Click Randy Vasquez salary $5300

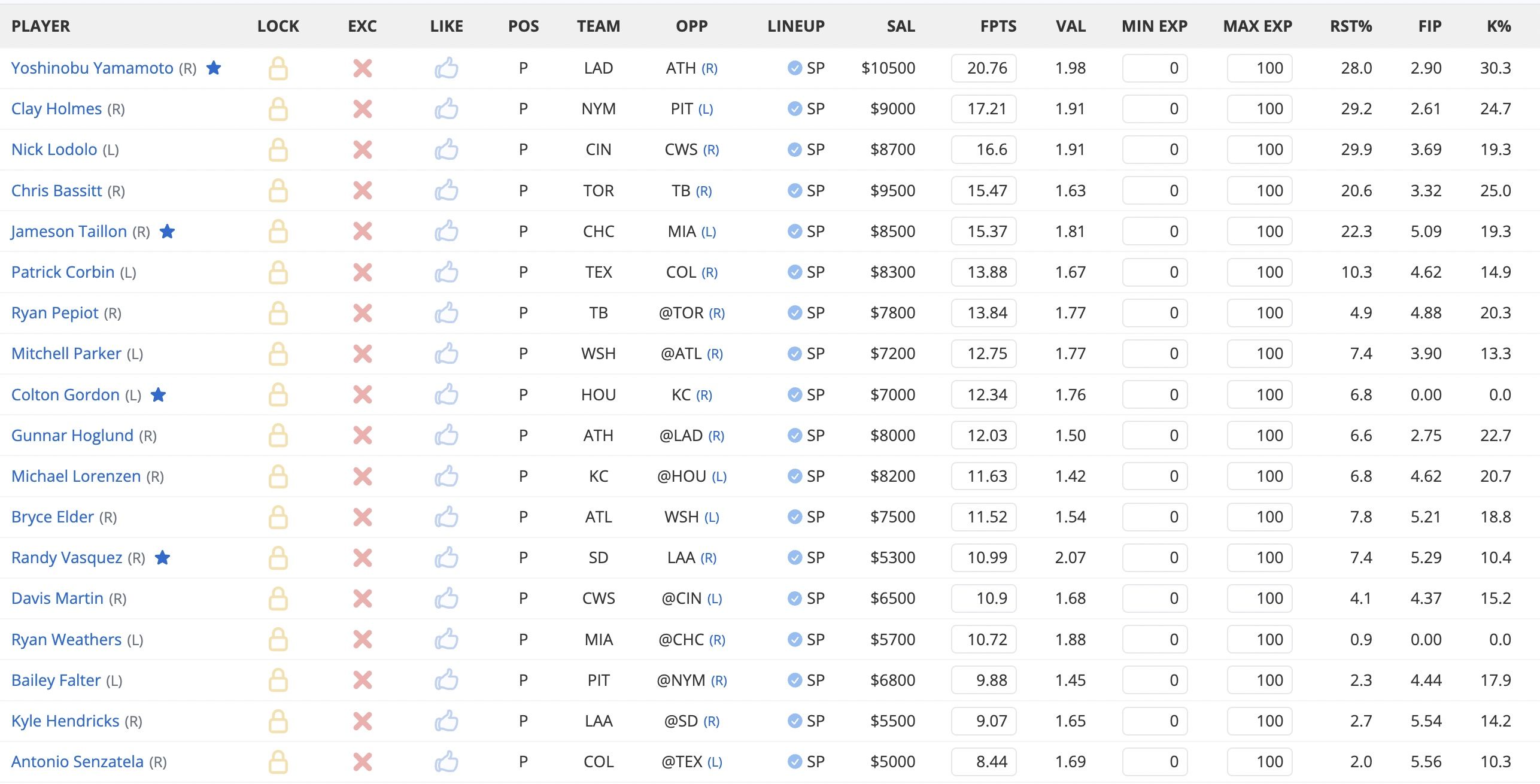(892, 558)
